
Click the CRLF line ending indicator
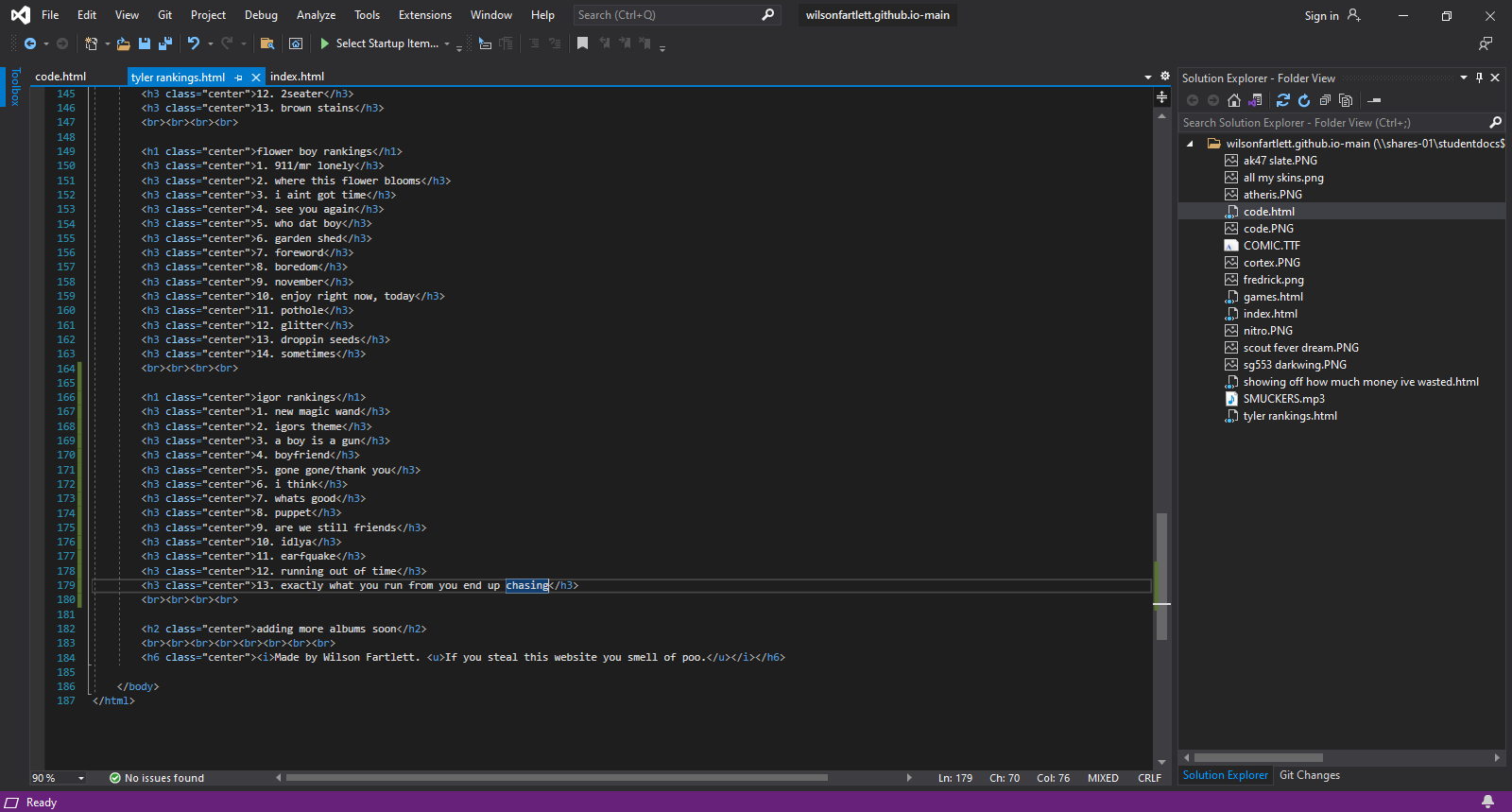[x=1149, y=778]
